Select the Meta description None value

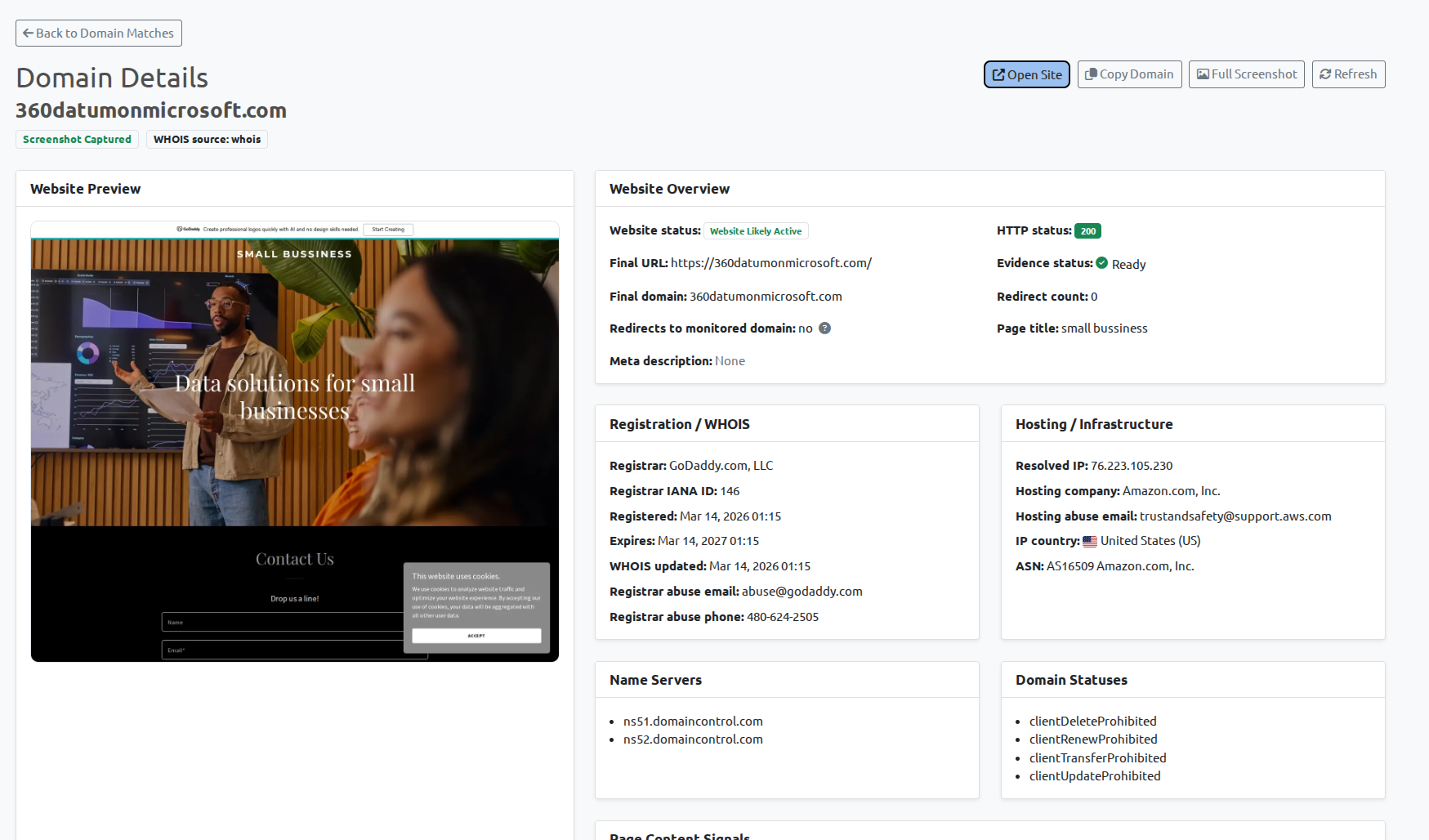pos(730,361)
